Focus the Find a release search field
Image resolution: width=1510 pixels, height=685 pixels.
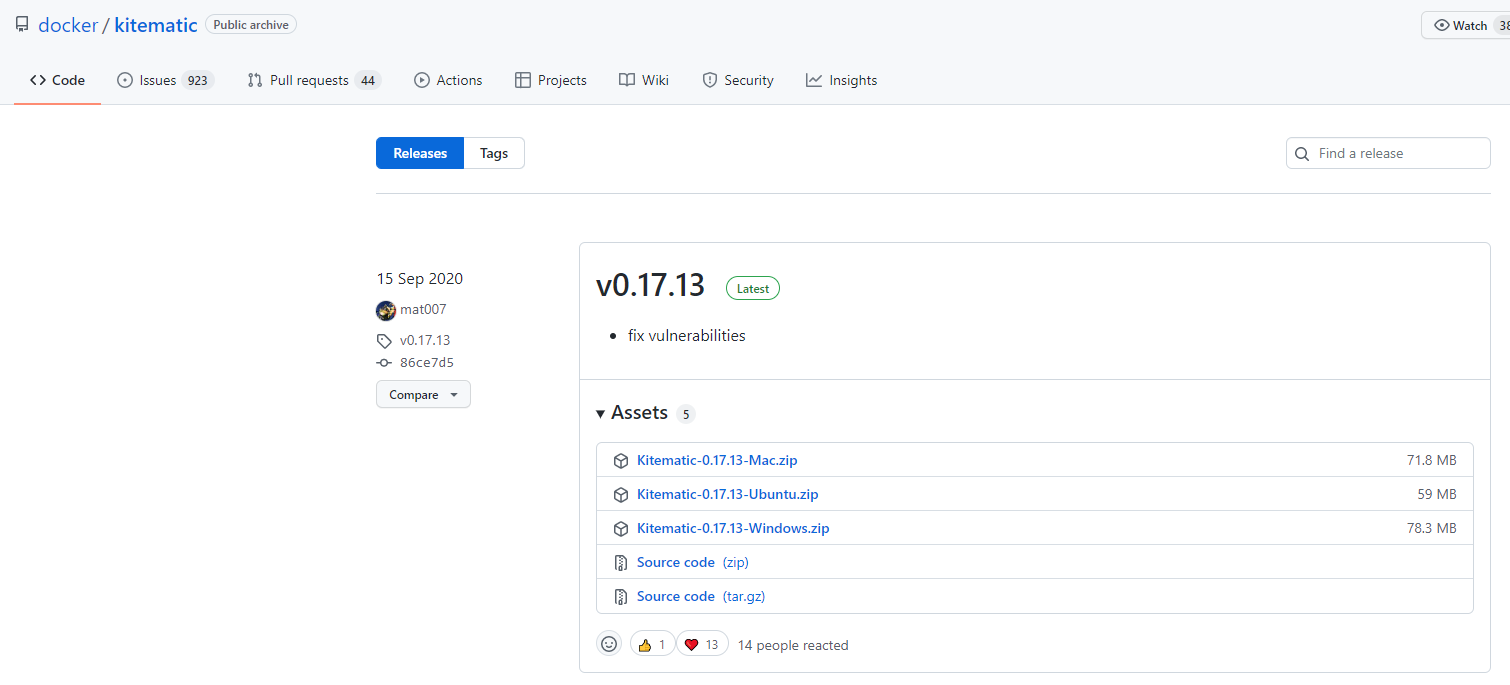click(x=1388, y=153)
